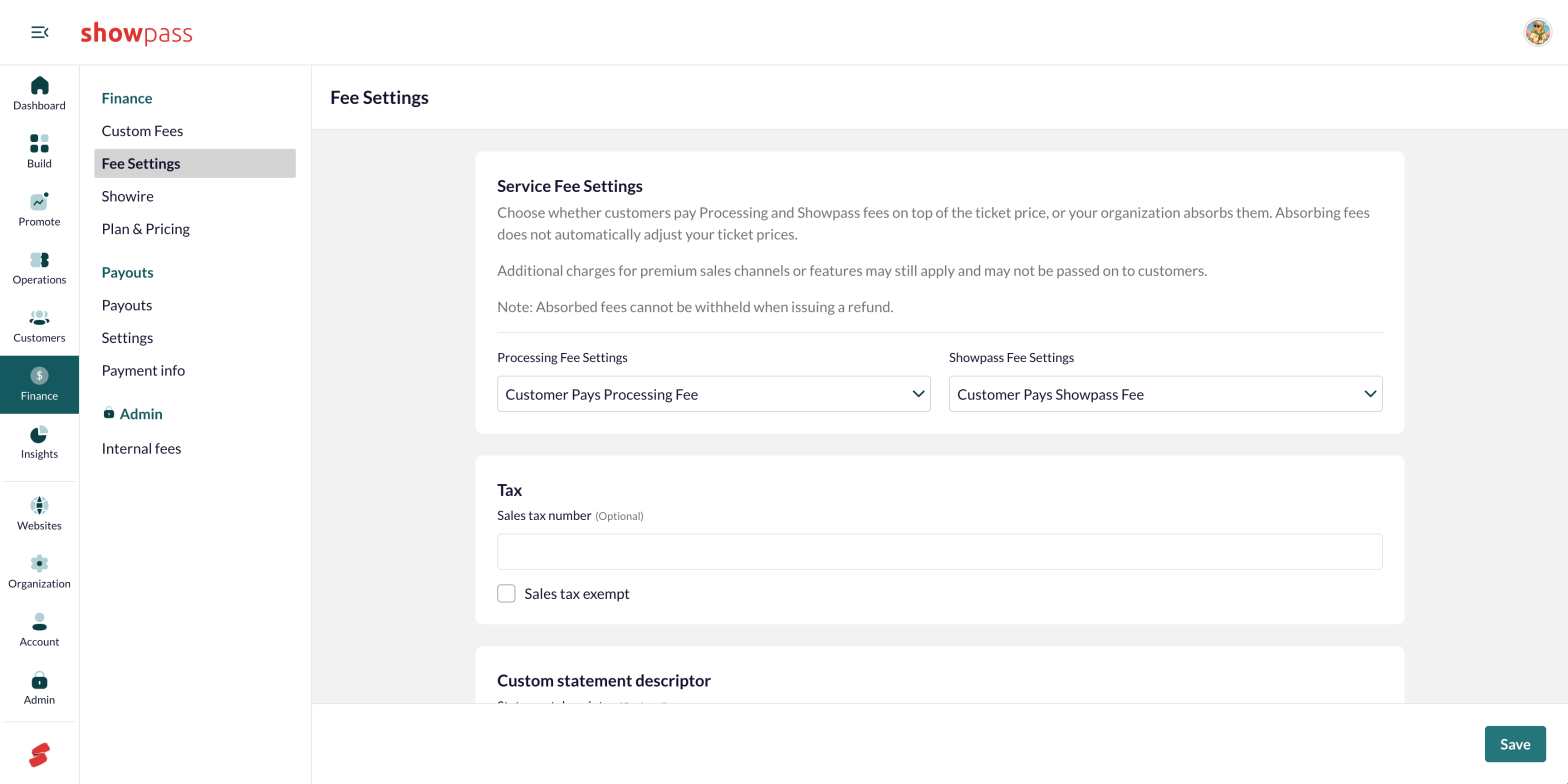Click the Payouts section heading

pos(127,272)
